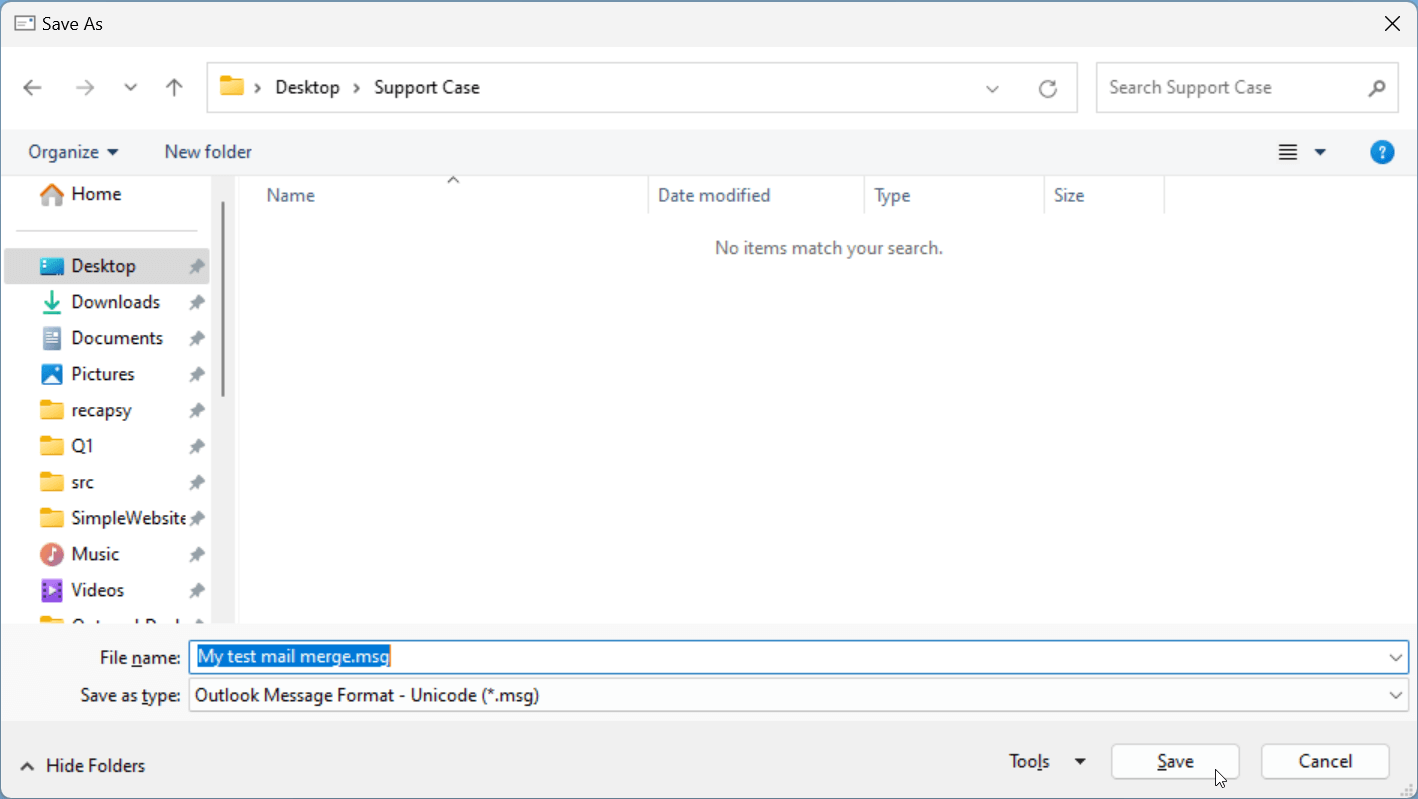This screenshot has width=1418, height=799.
Task: Unpin Desktop using its pin icon
Action: (x=197, y=266)
